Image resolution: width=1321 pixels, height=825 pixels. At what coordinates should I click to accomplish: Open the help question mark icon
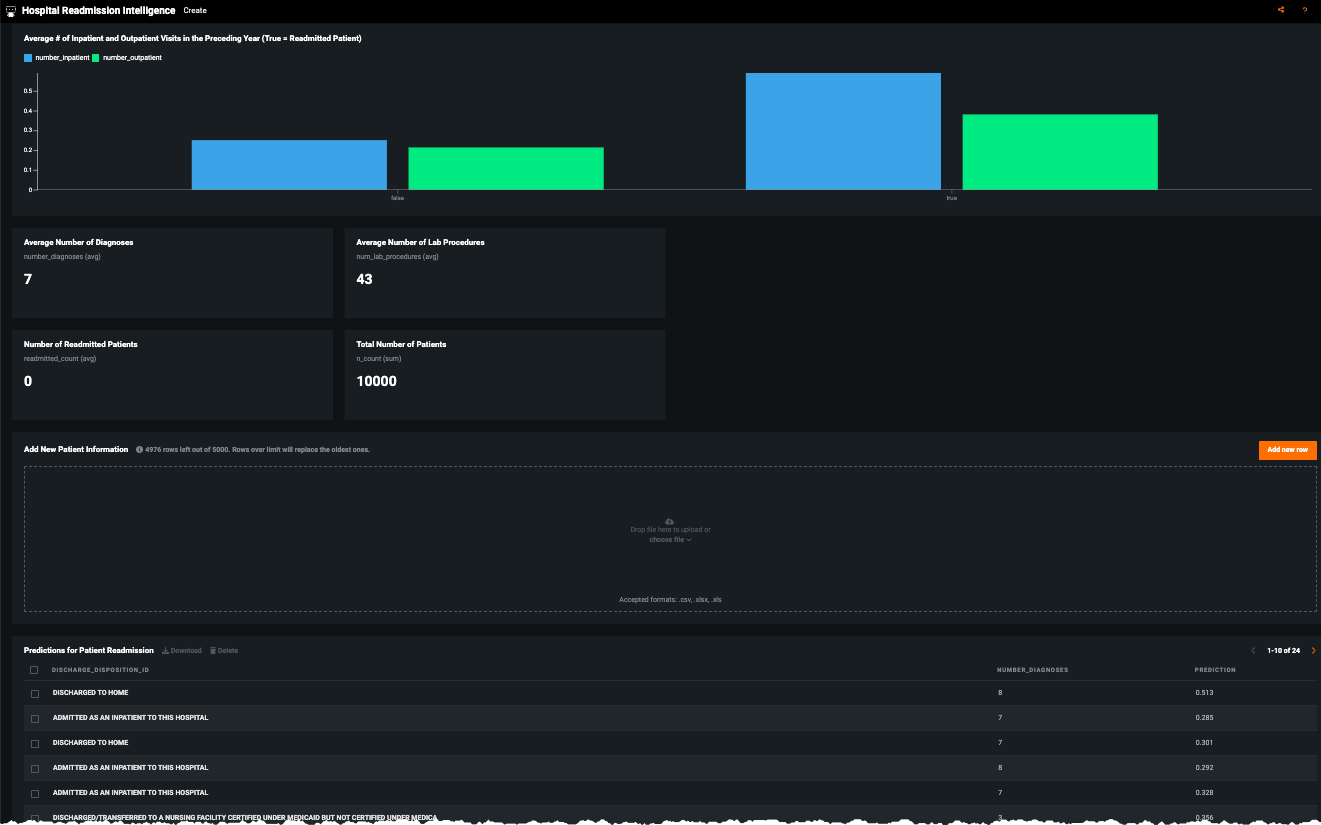(x=1305, y=10)
